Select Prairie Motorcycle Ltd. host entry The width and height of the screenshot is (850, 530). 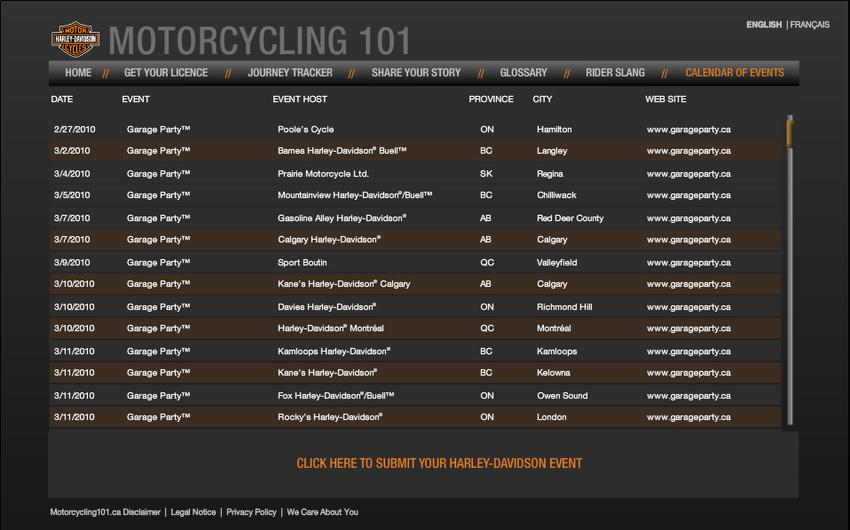[323, 174]
